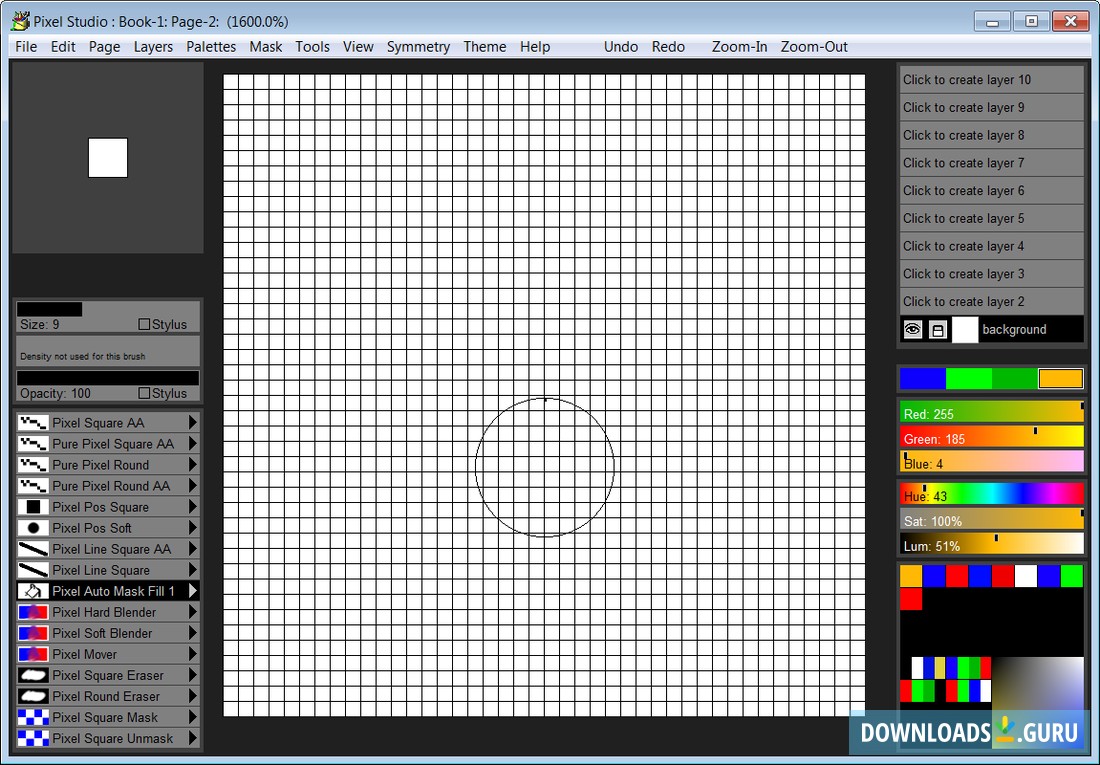Click the Redo button
This screenshot has height=765, width=1100.
tap(668, 46)
